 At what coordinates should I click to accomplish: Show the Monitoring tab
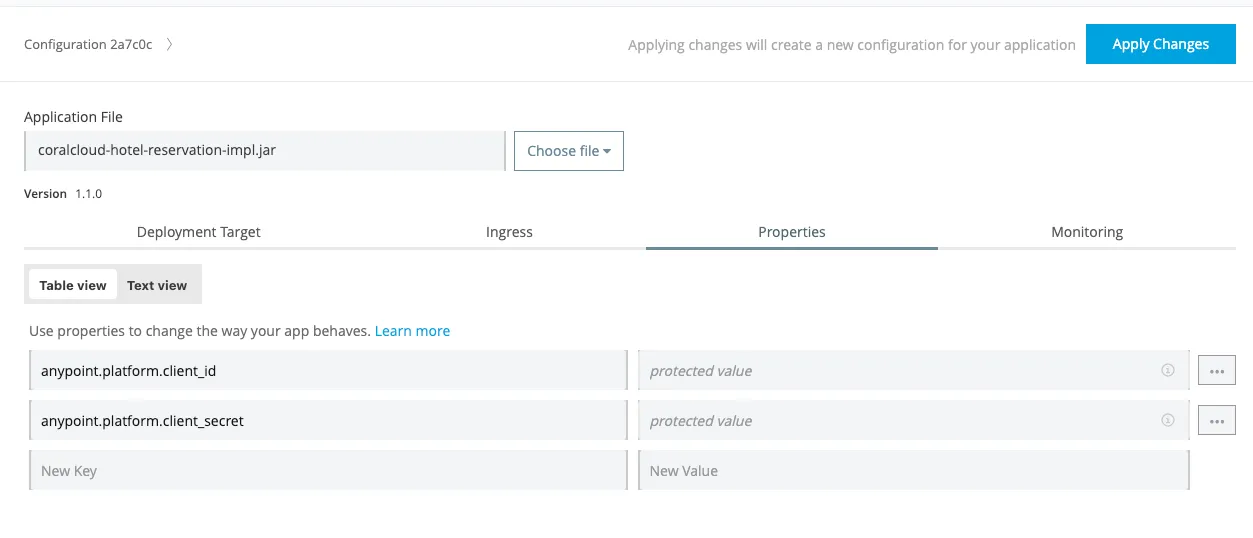pyautogui.click(x=1087, y=232)
